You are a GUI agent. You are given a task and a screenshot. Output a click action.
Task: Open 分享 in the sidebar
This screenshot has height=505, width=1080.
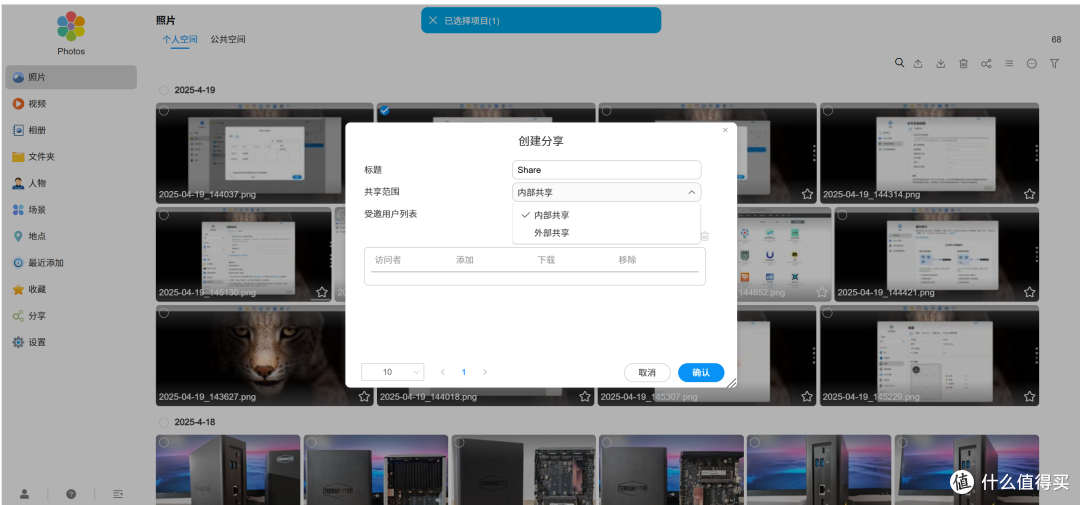[71, 316]
